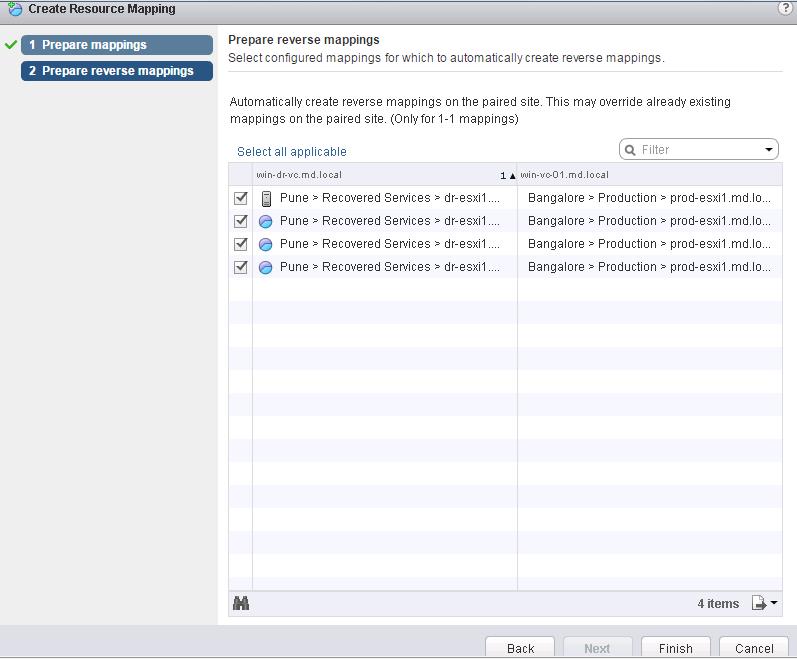This screenshot has height=659, width=797.
Task: Select fourth row Pune Recovered Services text
Action: (x=390, y=266)
